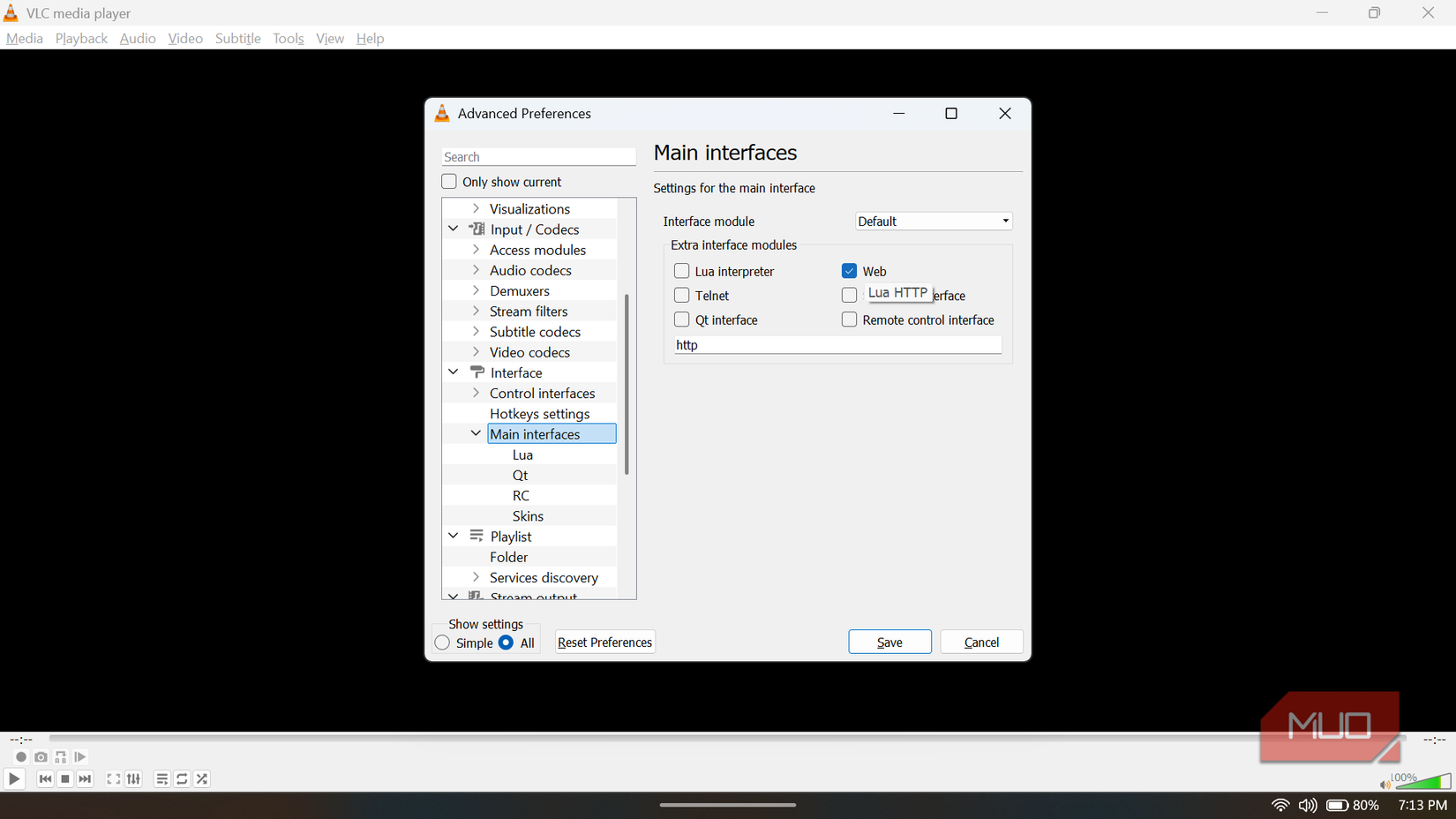The image size is (1456, 819).
Task: Toggle checkbox beside the Lua HTTP tooltip
Action: tap(849, 295)
